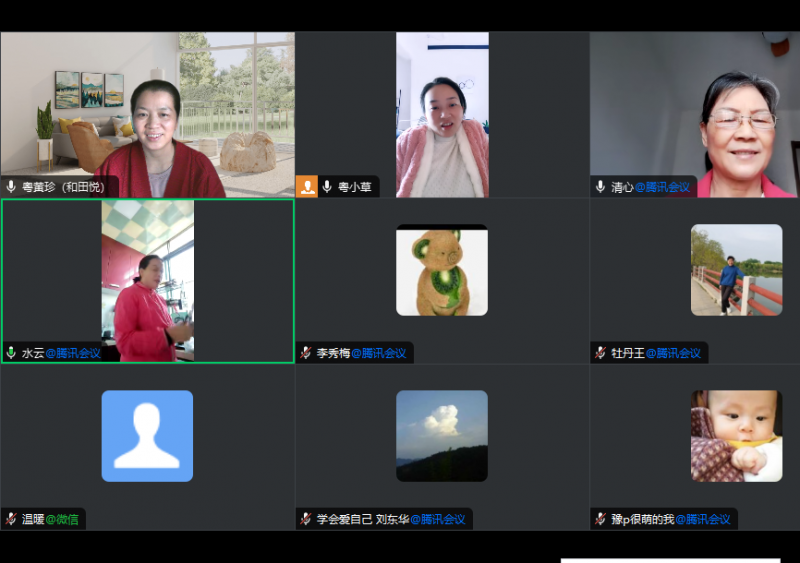Viewport: 800px width, 563px height.
Task: Click the 粤黄珍（和田悦）name label
Action: click(x=68, y=187)
